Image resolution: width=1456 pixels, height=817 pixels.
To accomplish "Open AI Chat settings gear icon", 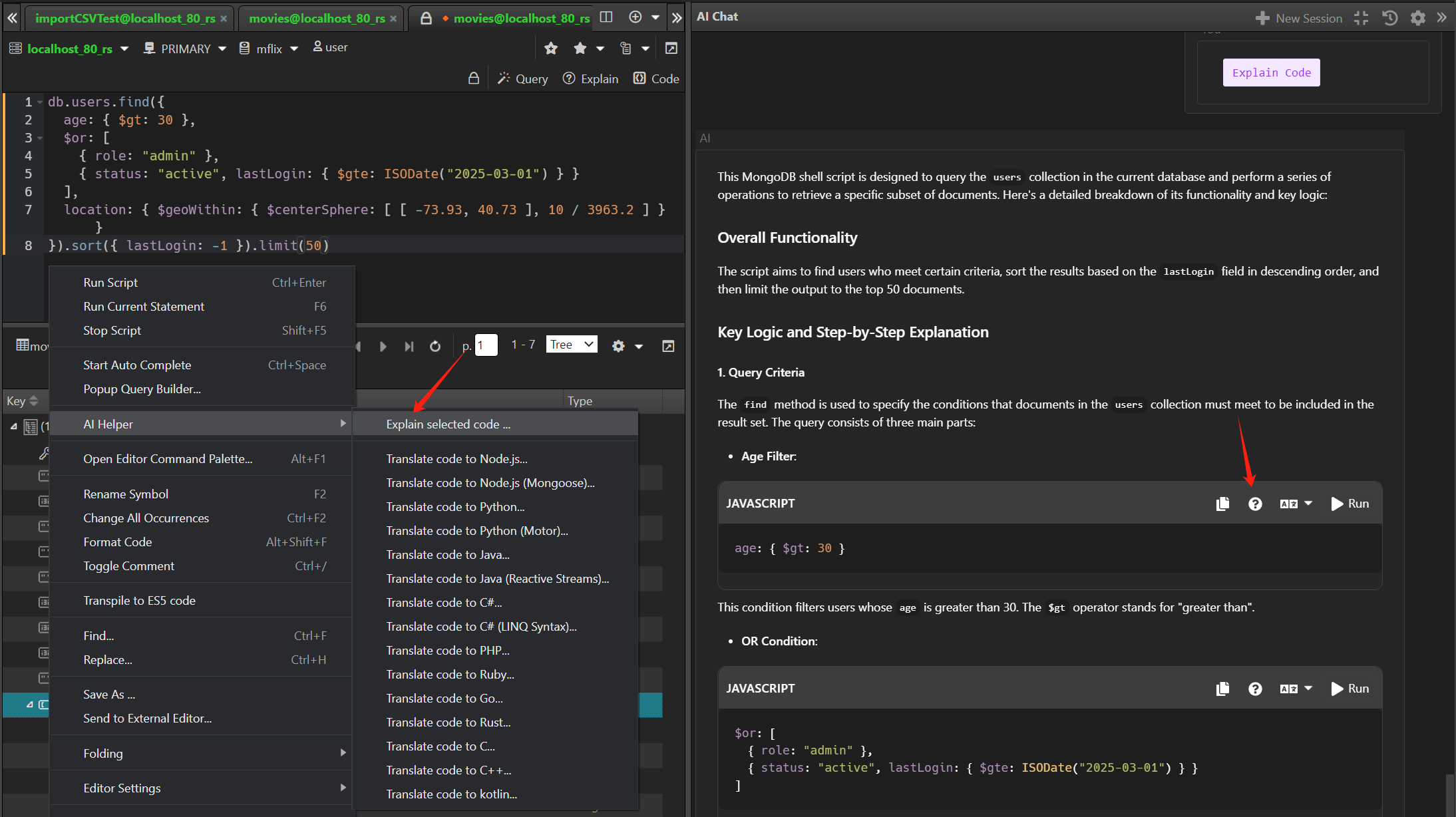I will click(x=1417, y=18).
